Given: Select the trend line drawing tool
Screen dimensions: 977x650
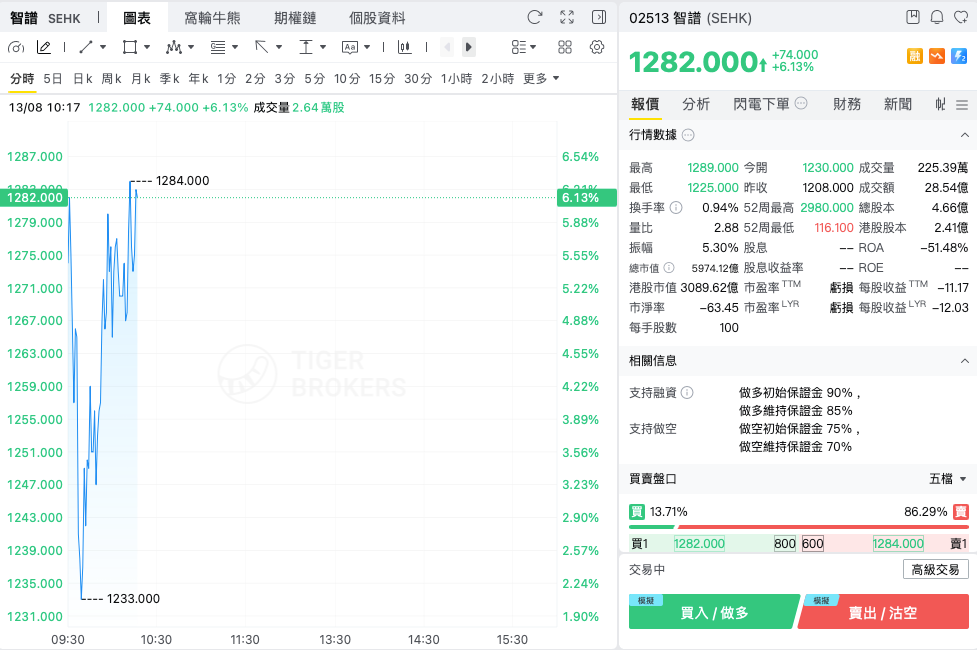Looking at the screenshot, I should (87, 47).
